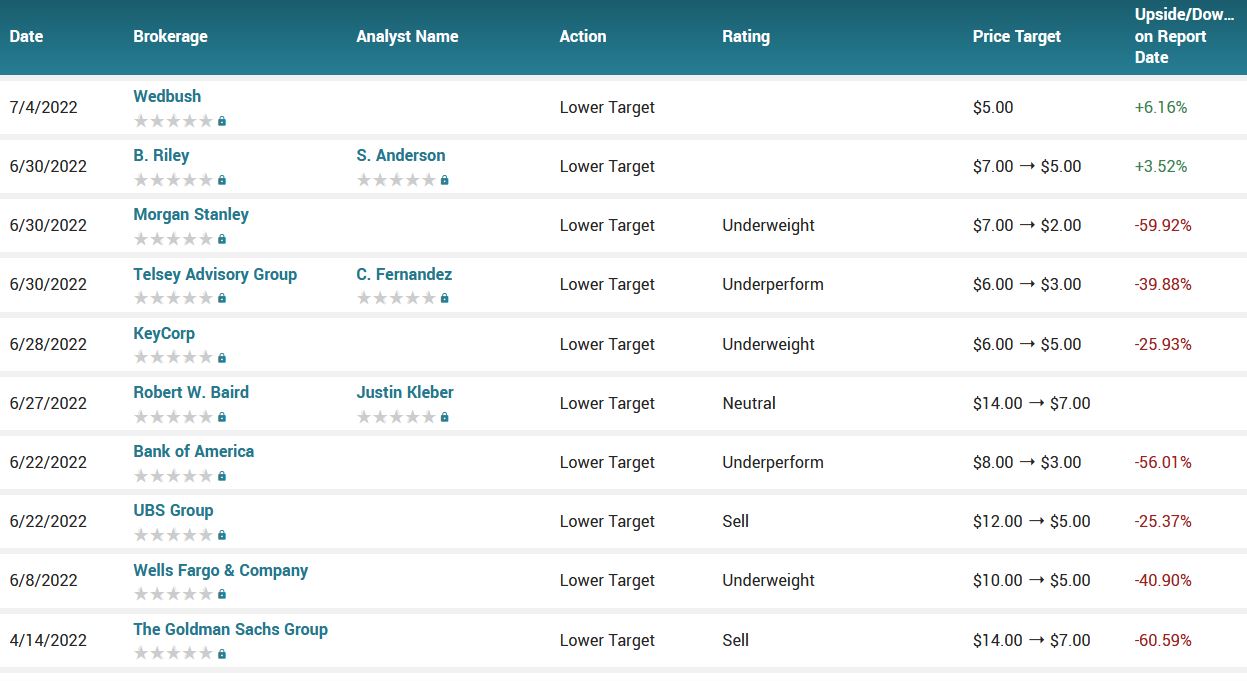Select the Neutral rating cell
Screen dimensions: 1247x681
pos(749,403)
